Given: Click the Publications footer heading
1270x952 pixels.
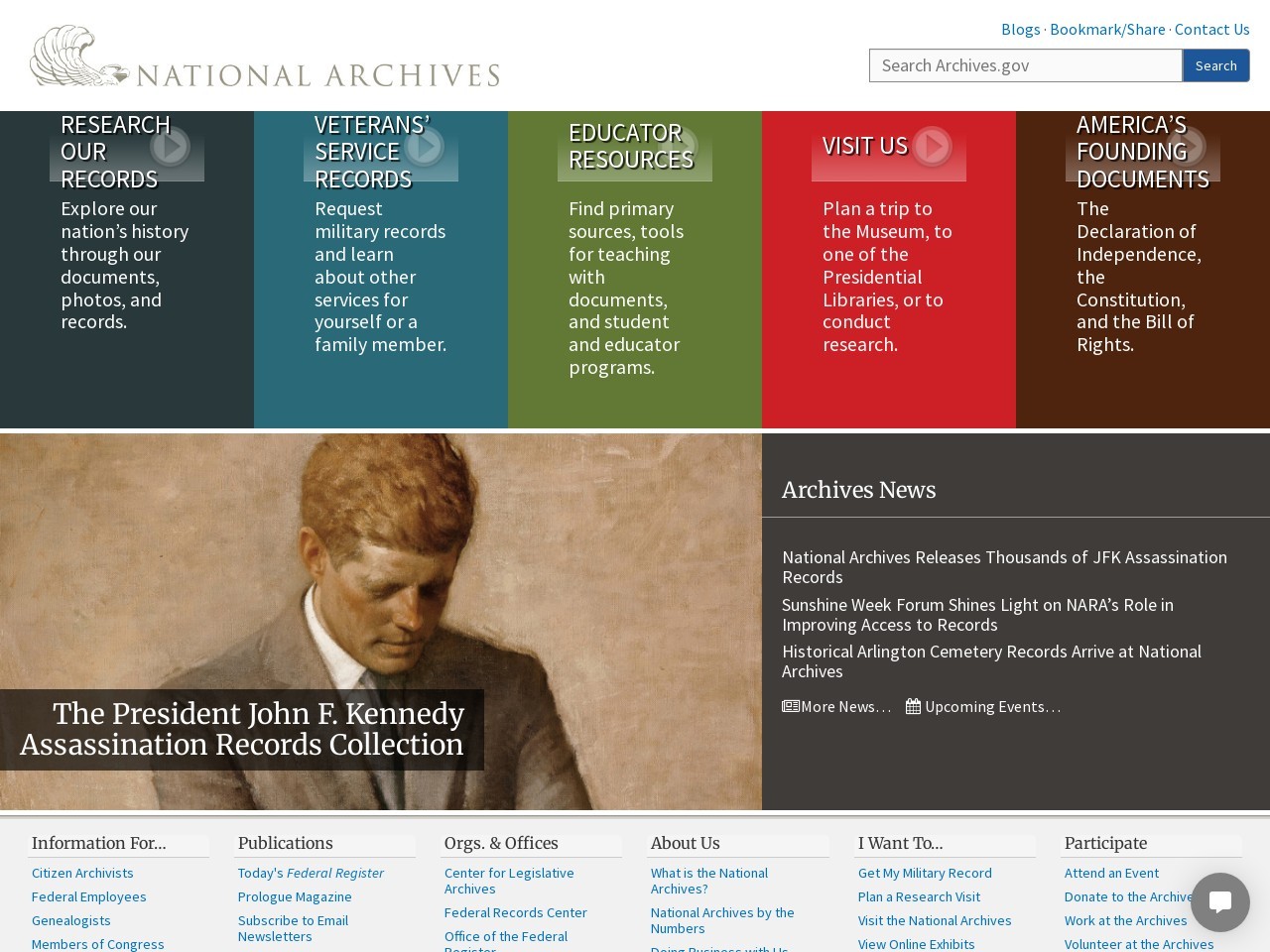Looking at the screenshot, I should click(285, 843).
